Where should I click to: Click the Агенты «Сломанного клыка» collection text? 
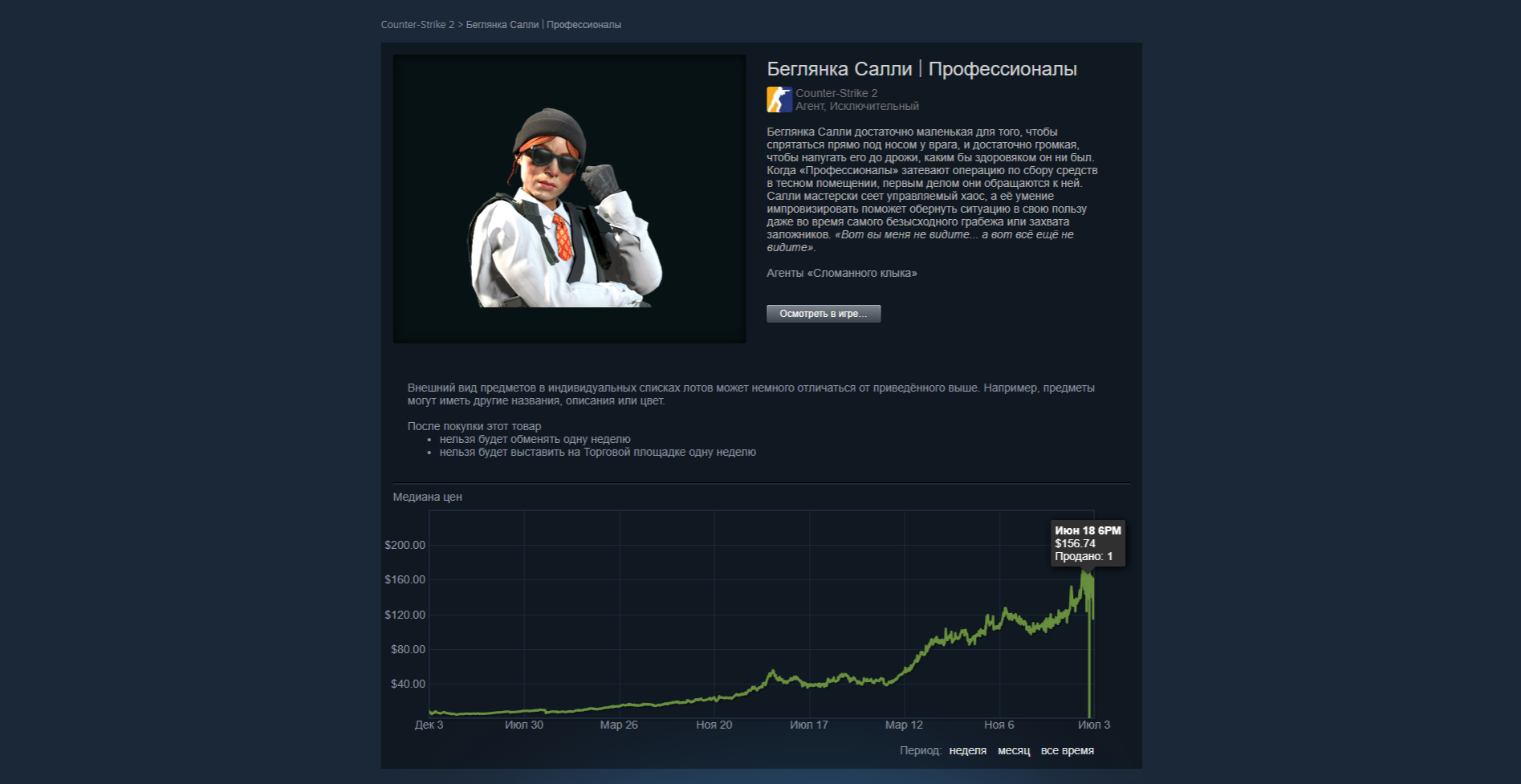click(x=841, y=273)
